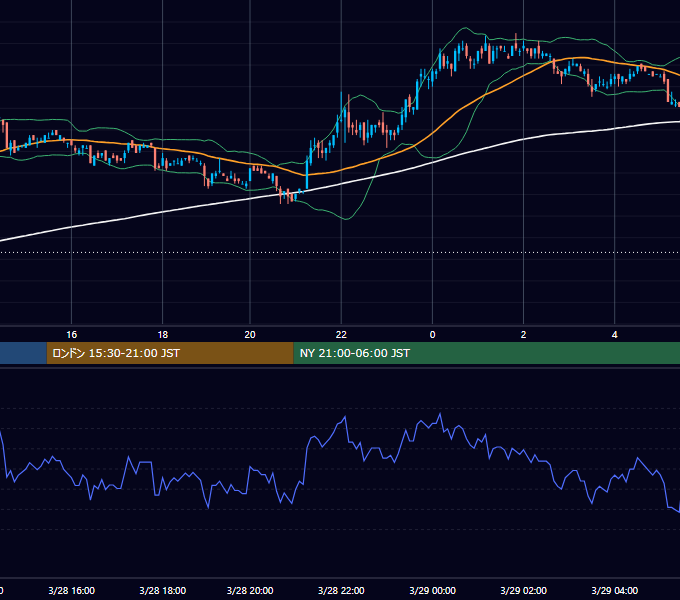The width and height of the screenshot is (680, 600).
Task: Click the 3/28 22:00 label on oscillator axis
Action: point(341,590)
